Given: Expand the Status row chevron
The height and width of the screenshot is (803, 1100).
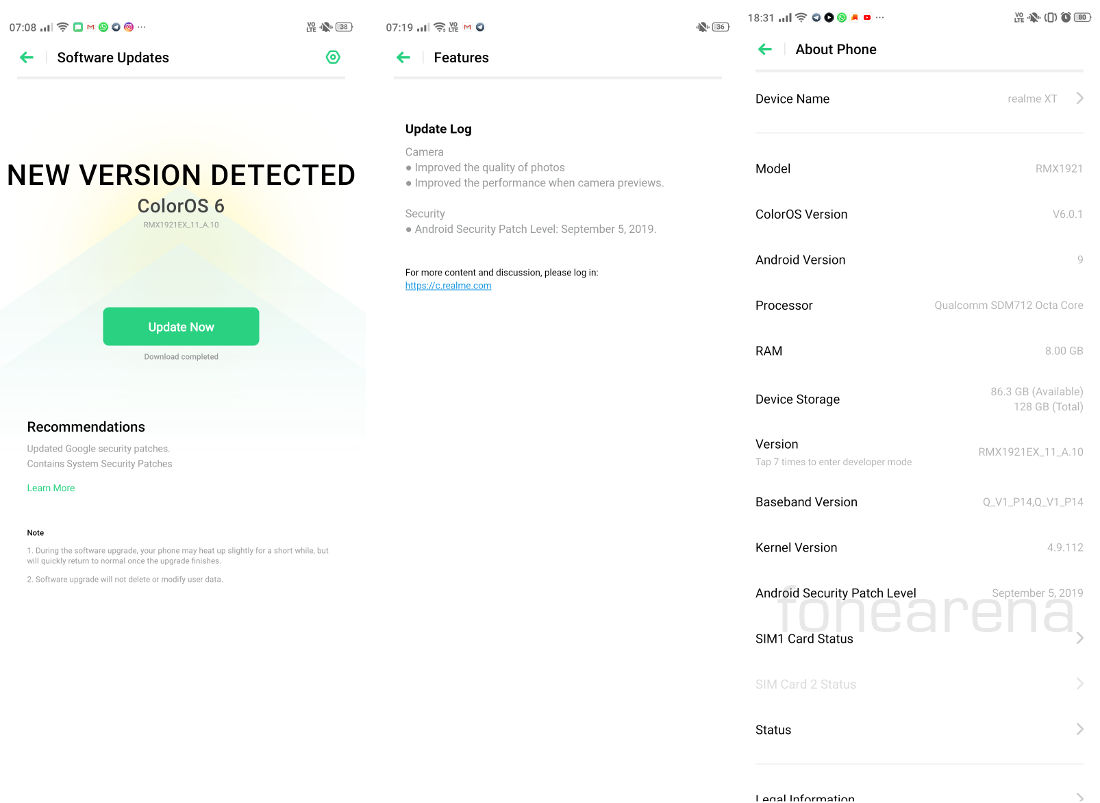Looking at the screenshot, I should coord(1079,730).
